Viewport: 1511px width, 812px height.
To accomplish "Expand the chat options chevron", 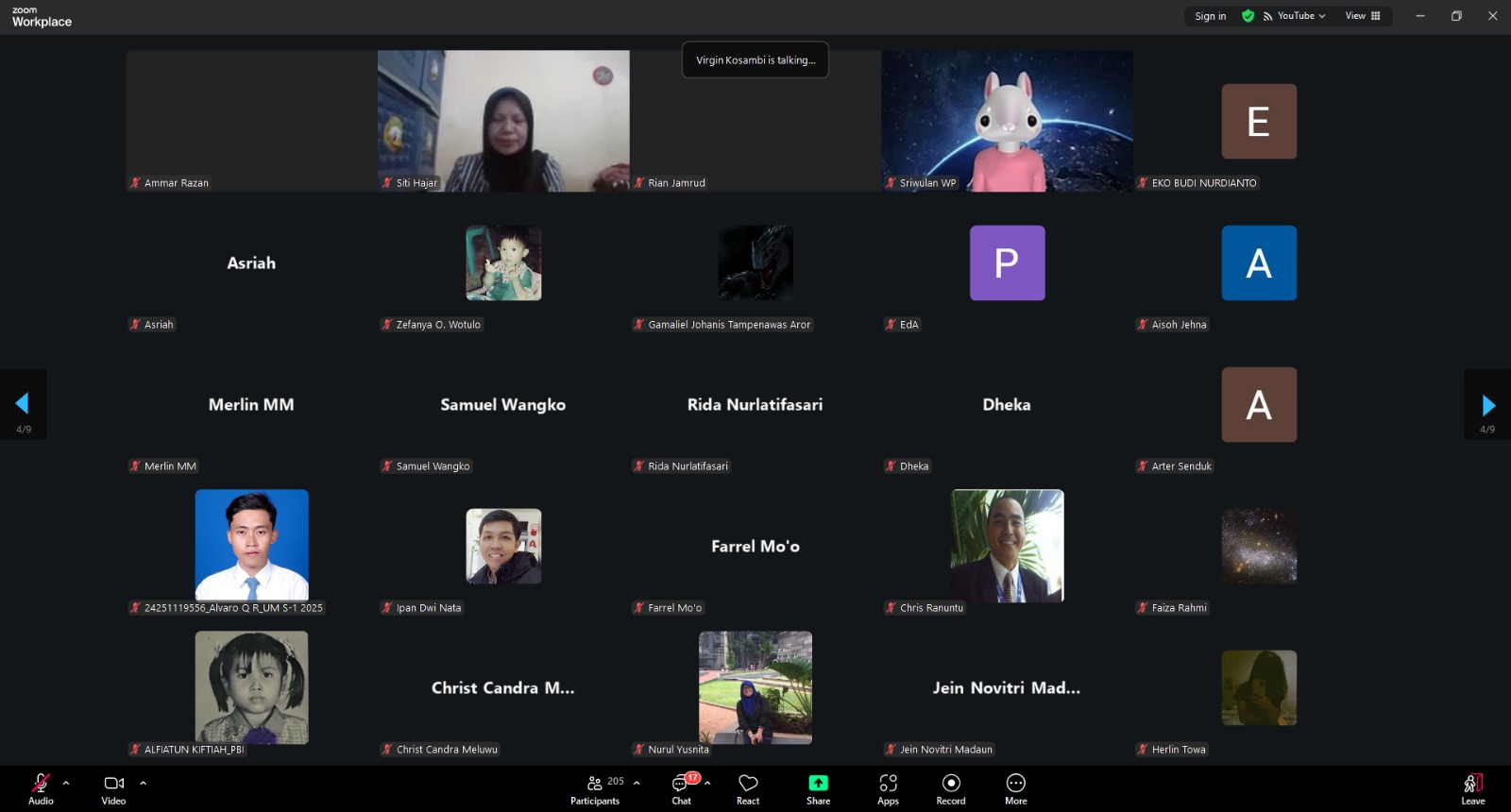I will click(x=707, y=783).
